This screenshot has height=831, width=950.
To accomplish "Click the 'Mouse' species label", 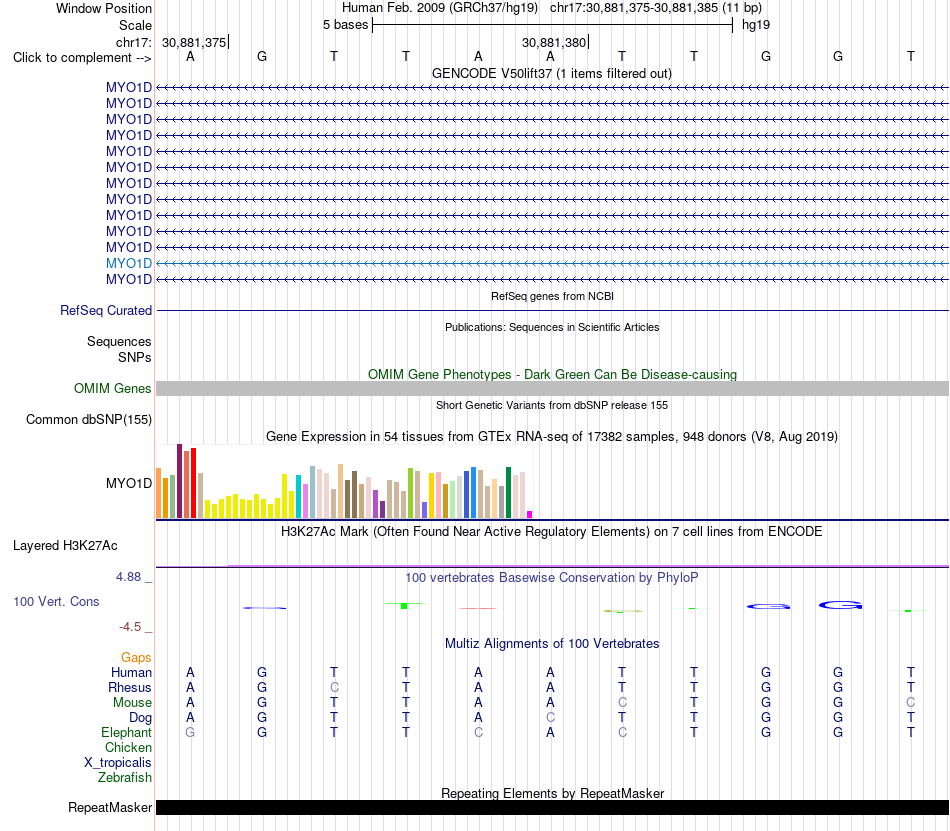I will coord(132,703).
